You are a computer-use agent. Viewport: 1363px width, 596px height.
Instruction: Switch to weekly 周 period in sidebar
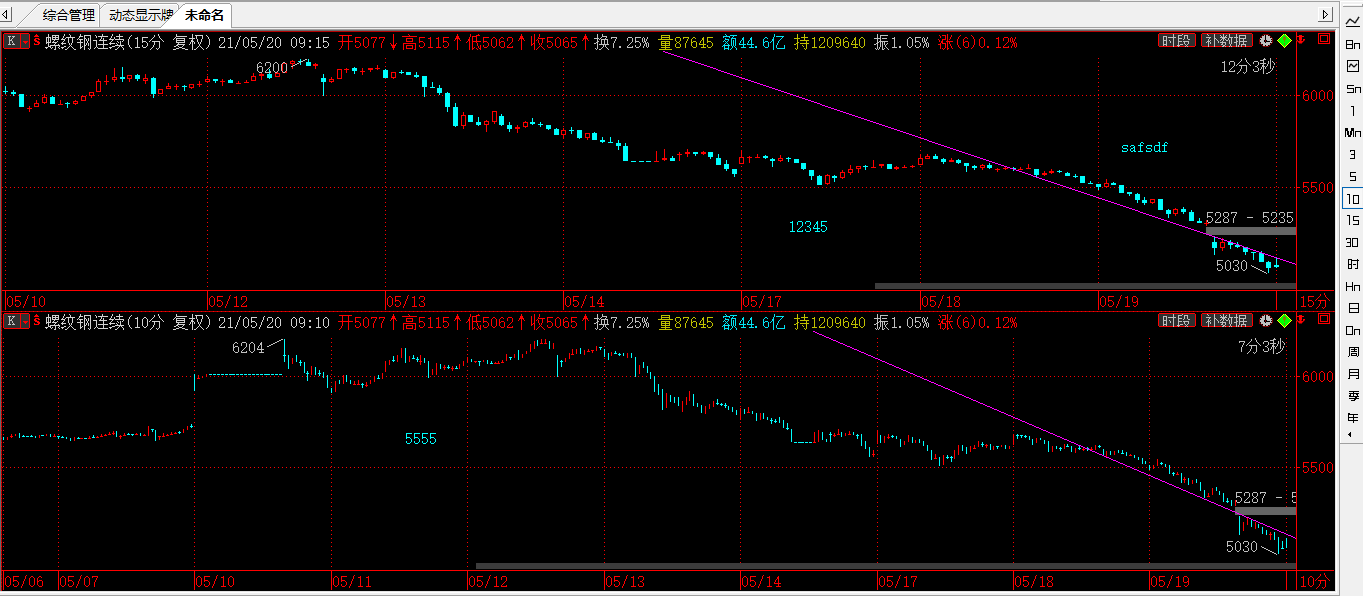[x=1352, y=352]
